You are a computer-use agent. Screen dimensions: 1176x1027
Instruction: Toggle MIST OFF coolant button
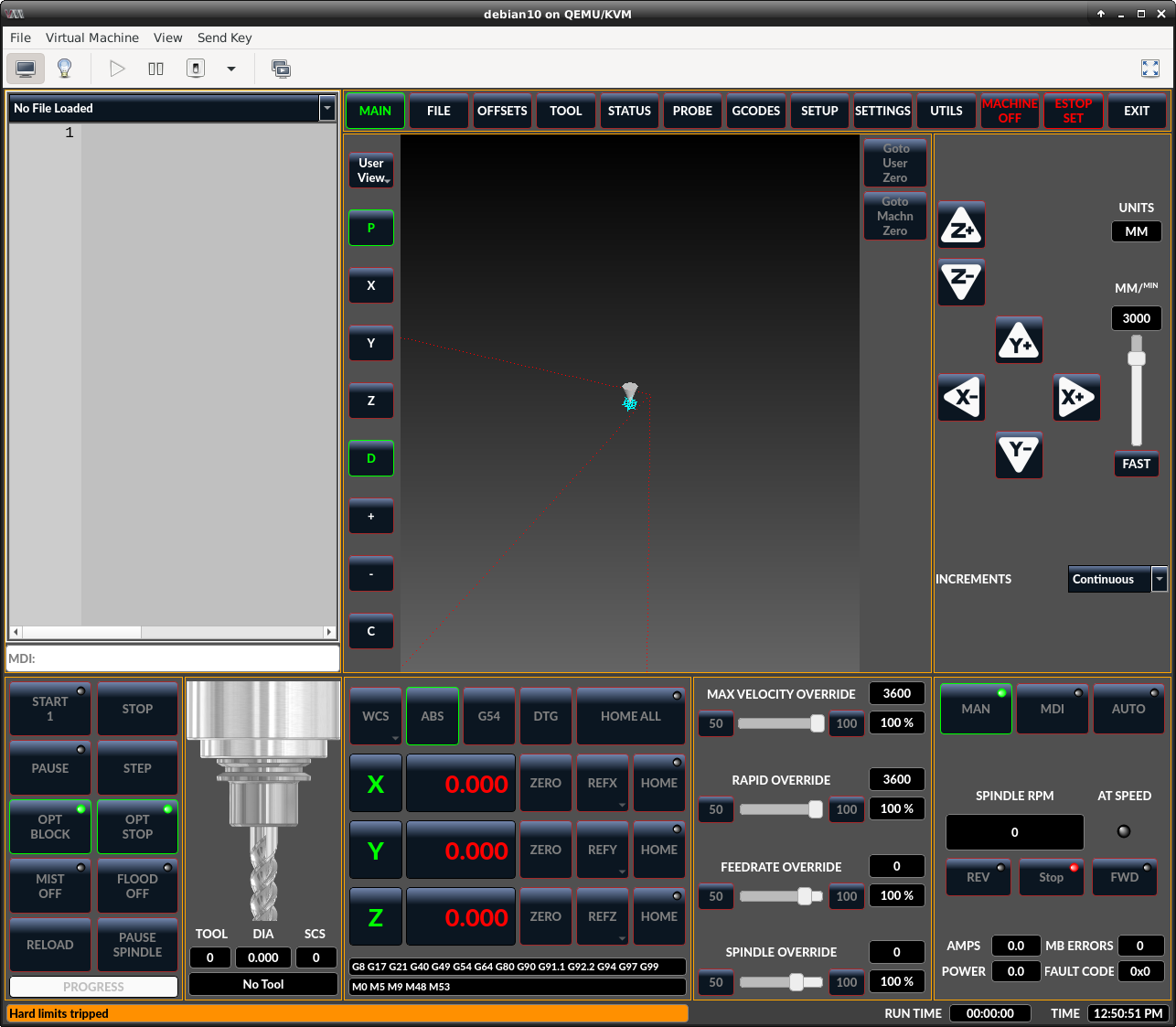pos(50,886)
